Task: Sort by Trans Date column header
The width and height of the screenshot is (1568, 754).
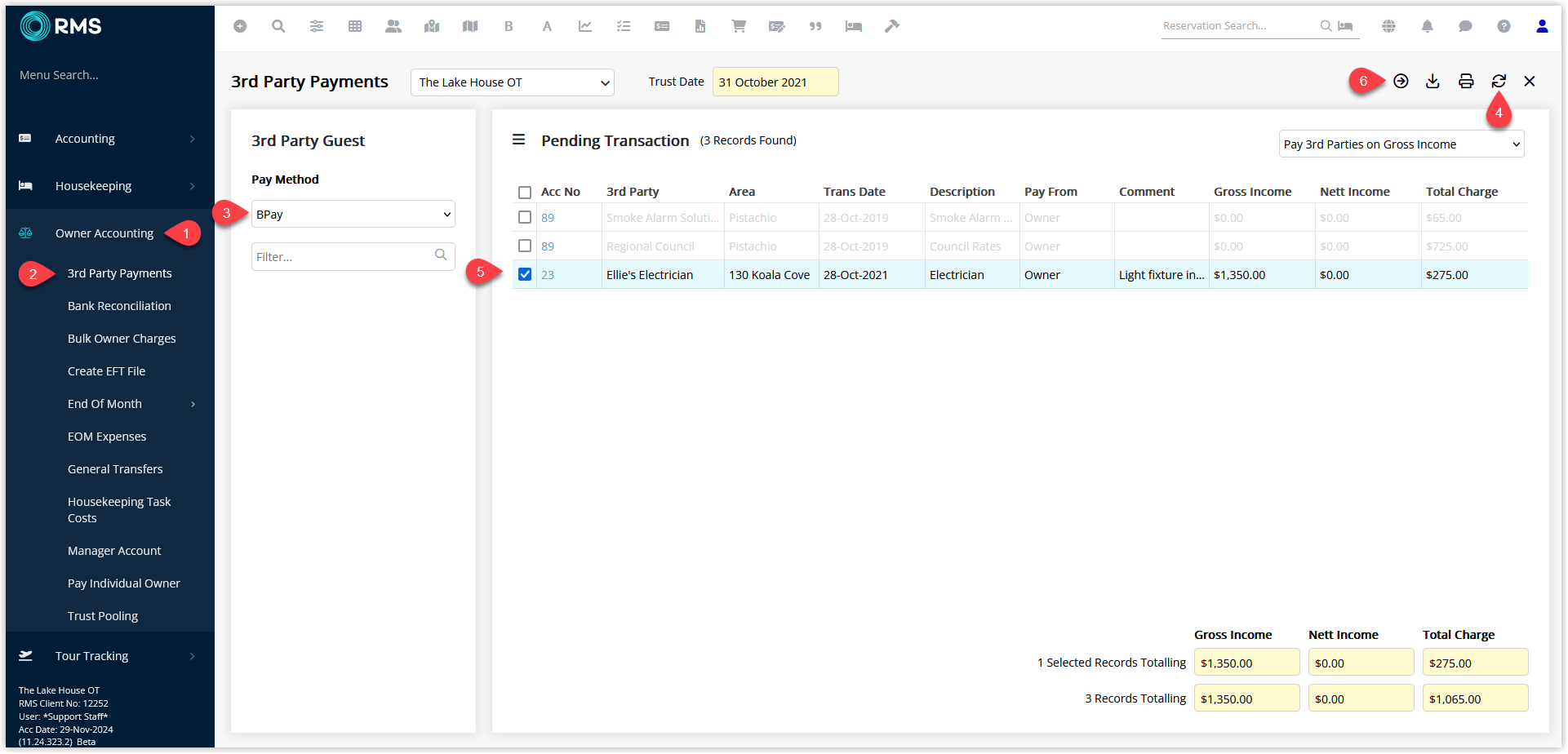Action: [854, 192]
